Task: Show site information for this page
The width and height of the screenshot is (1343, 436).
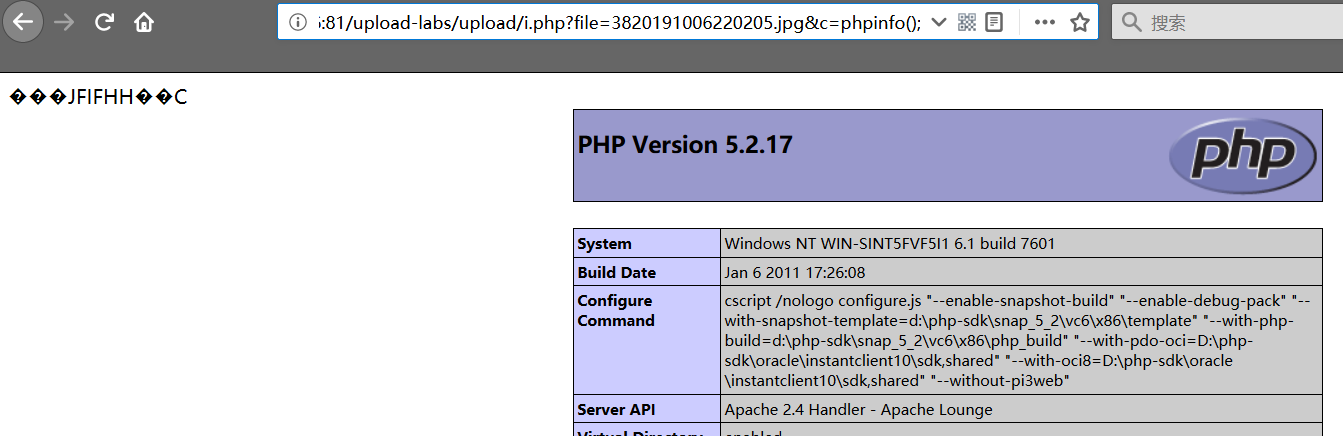Action: coord(297,22)
